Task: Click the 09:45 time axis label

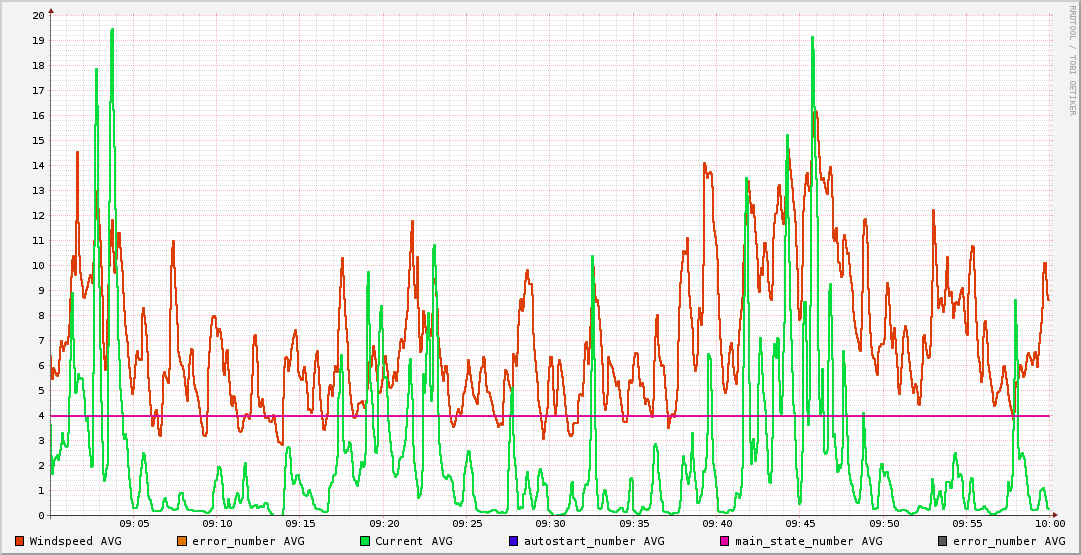Action: tap(799, 525)
